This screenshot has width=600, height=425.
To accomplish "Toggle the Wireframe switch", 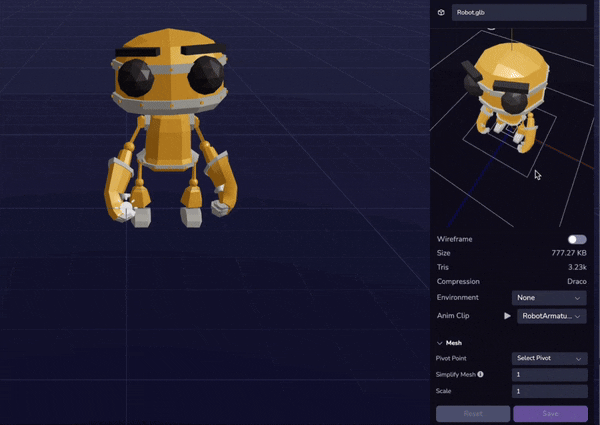I will point(577,239).
